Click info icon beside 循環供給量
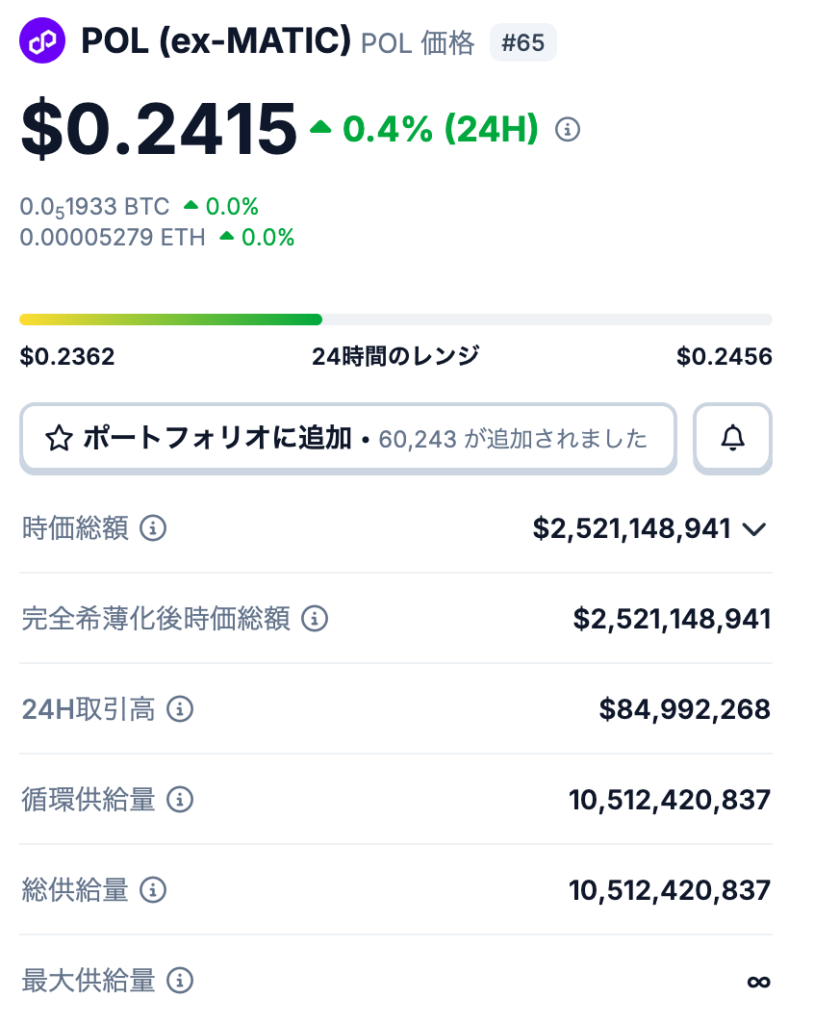This screenshot has height=1024, width=814. pos(179,800)
